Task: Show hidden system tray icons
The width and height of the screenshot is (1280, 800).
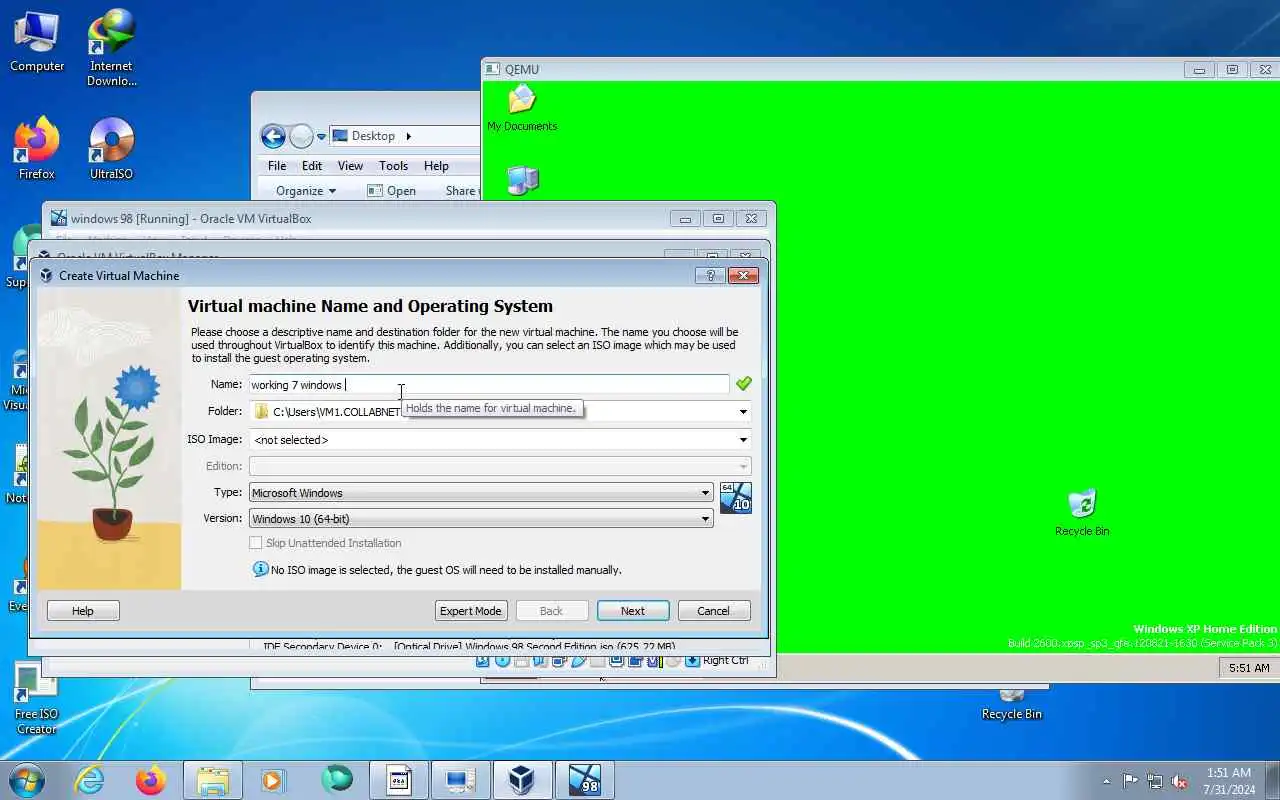Action: (x=1106, y=781)
